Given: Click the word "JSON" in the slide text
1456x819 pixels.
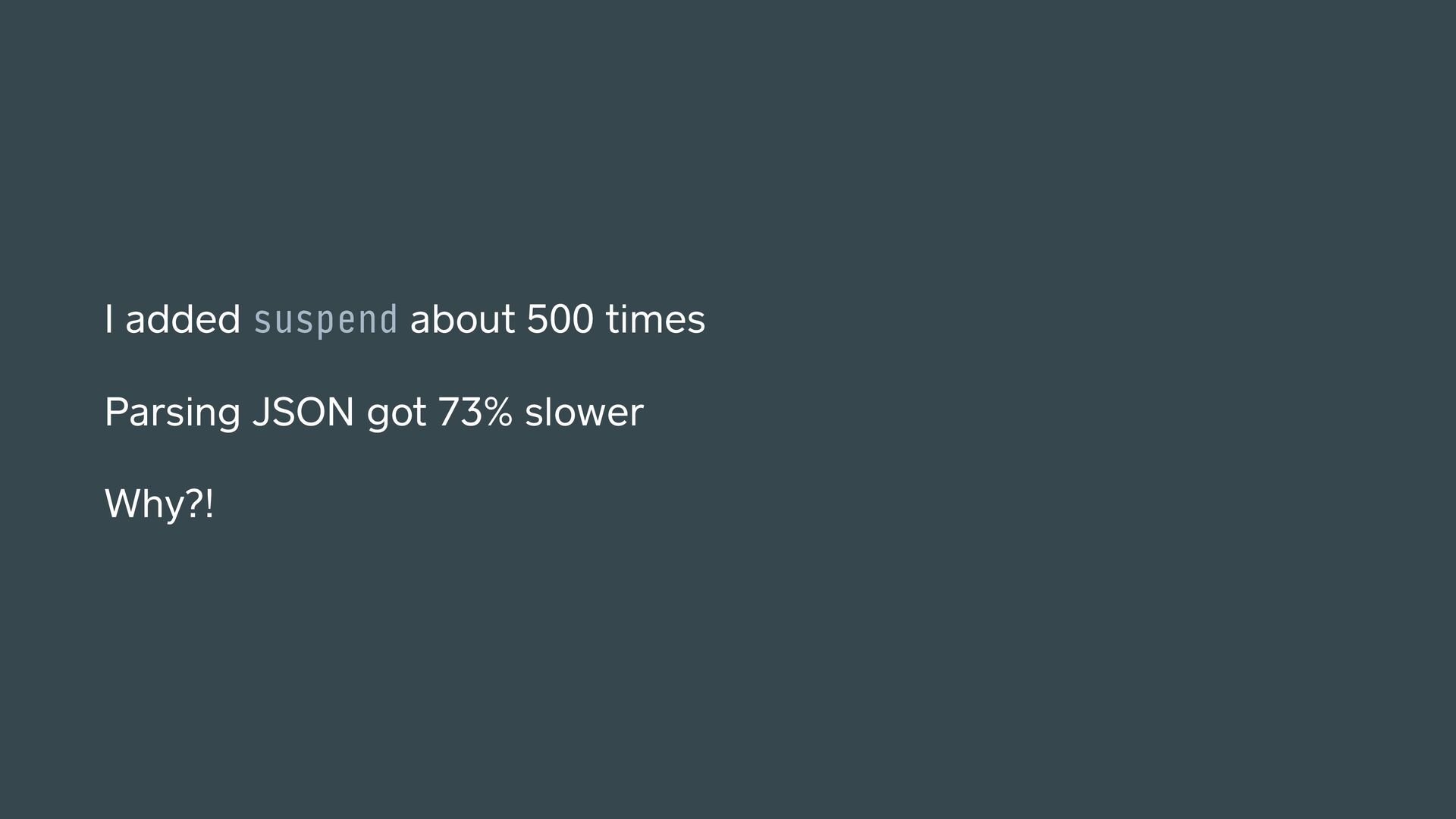Looking at the screenshot, I should coord(303,413).
